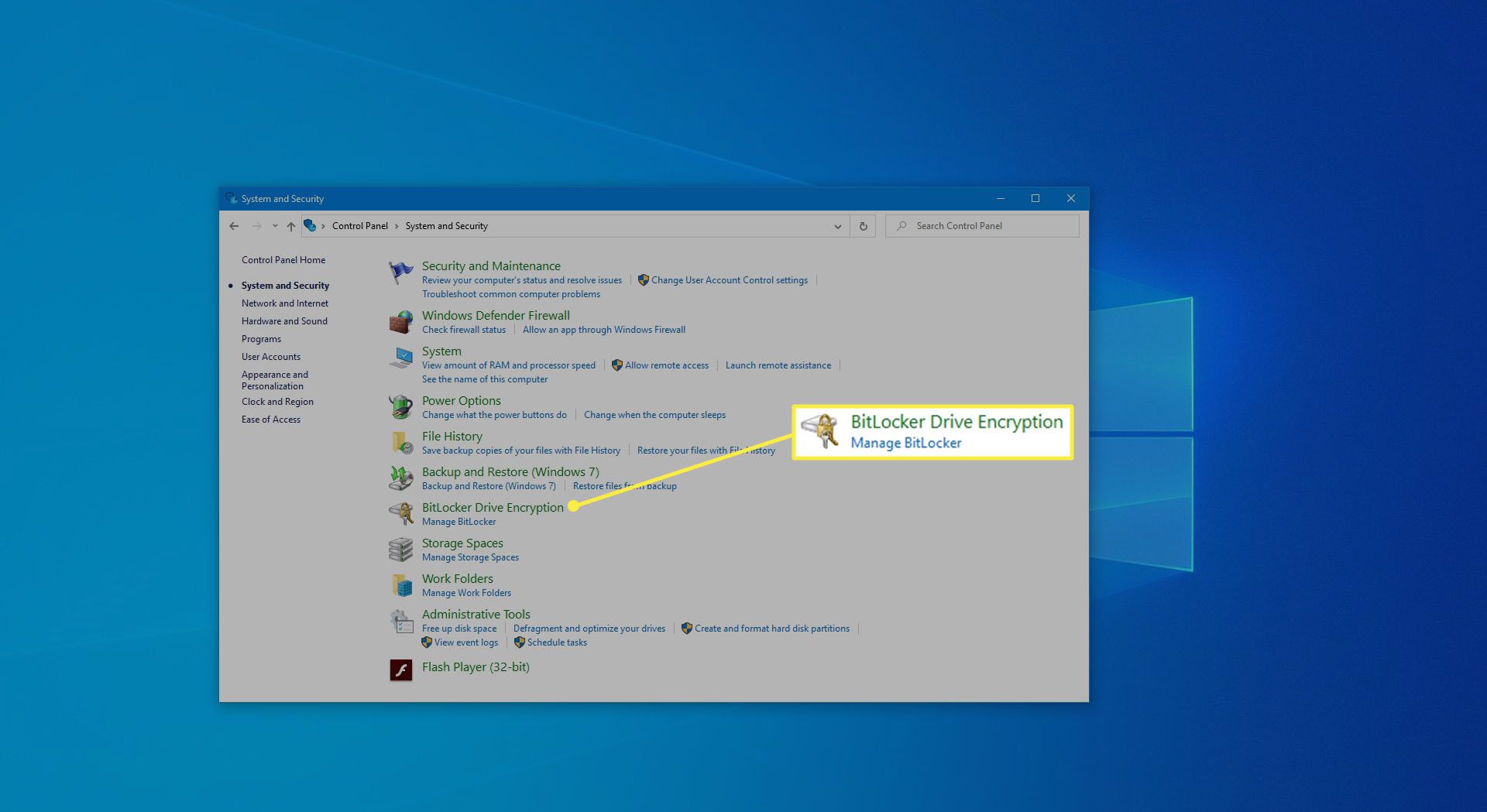Maximize the System and Security window
The image size is (1487, 812).
click(1035, 199)
